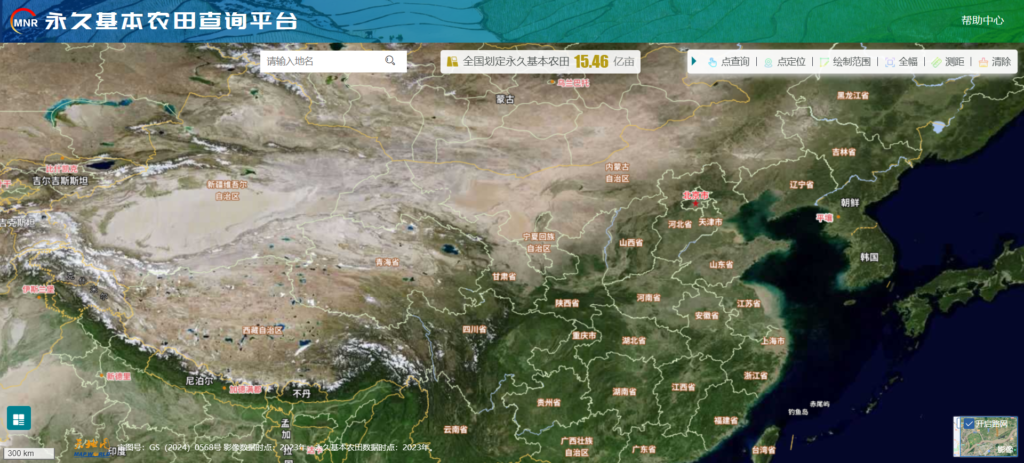This screenshot has height=463, width=1024.
Task: Click the 云南省 label on map
Action: pos(455,430)
